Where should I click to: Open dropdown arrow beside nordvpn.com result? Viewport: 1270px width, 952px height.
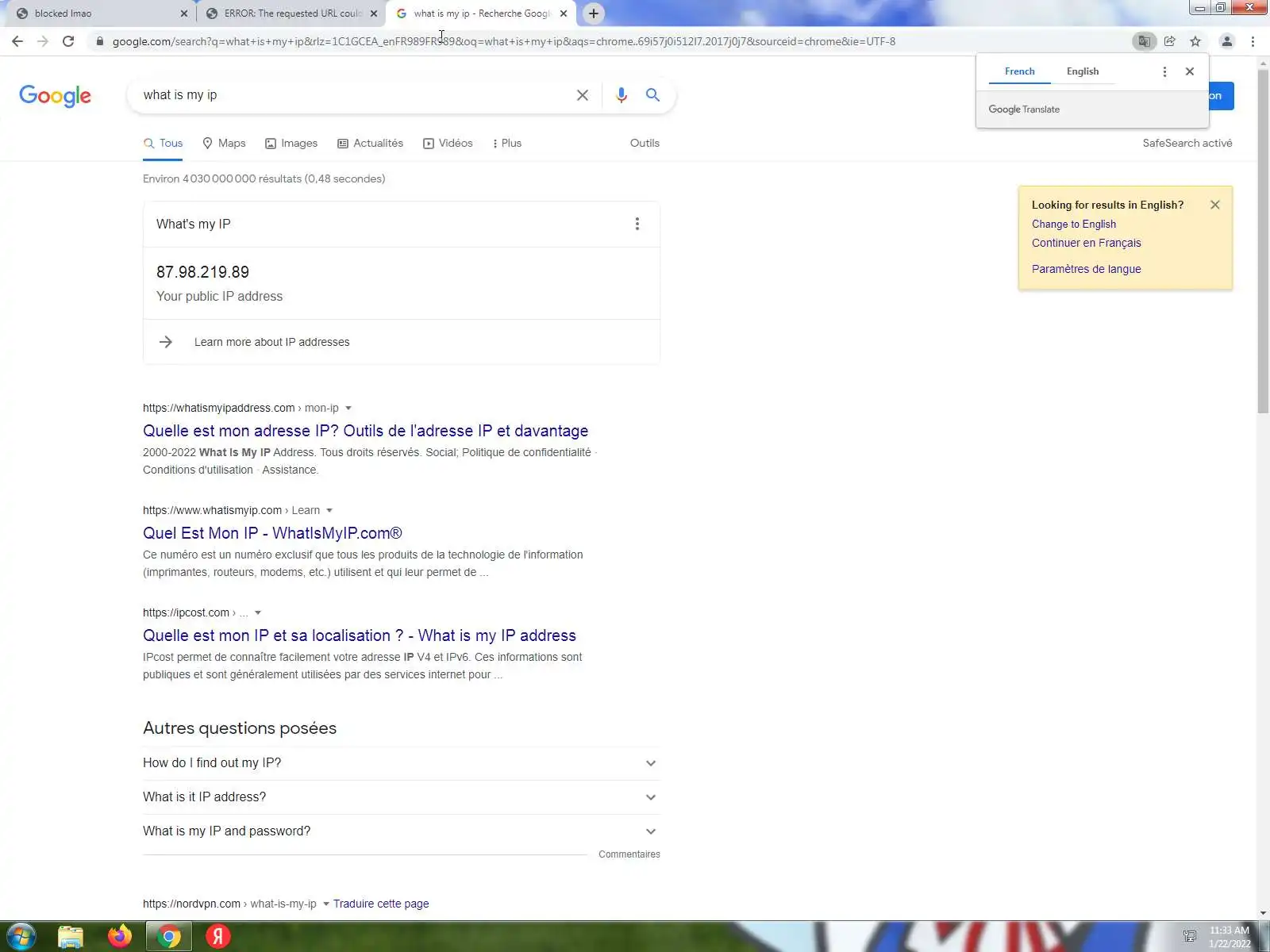[x=325, y=904]
